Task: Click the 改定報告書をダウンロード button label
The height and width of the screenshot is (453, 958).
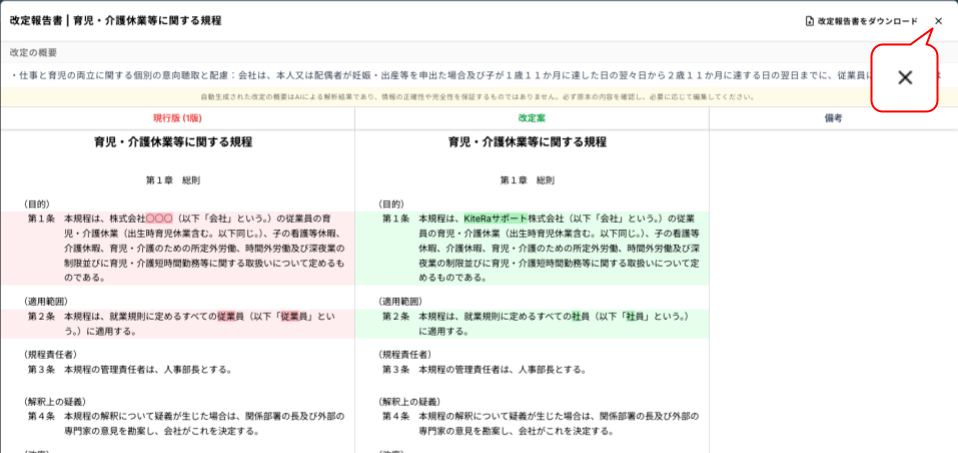Action: pyautogui.click(x=867, y=21)
